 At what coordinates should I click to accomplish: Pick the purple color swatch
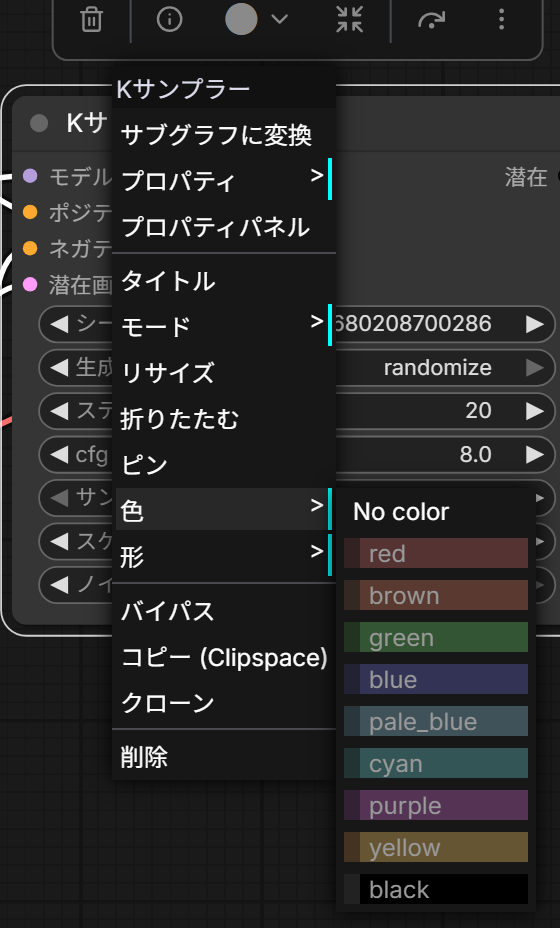pyautogui.click(x=436, y=805)
